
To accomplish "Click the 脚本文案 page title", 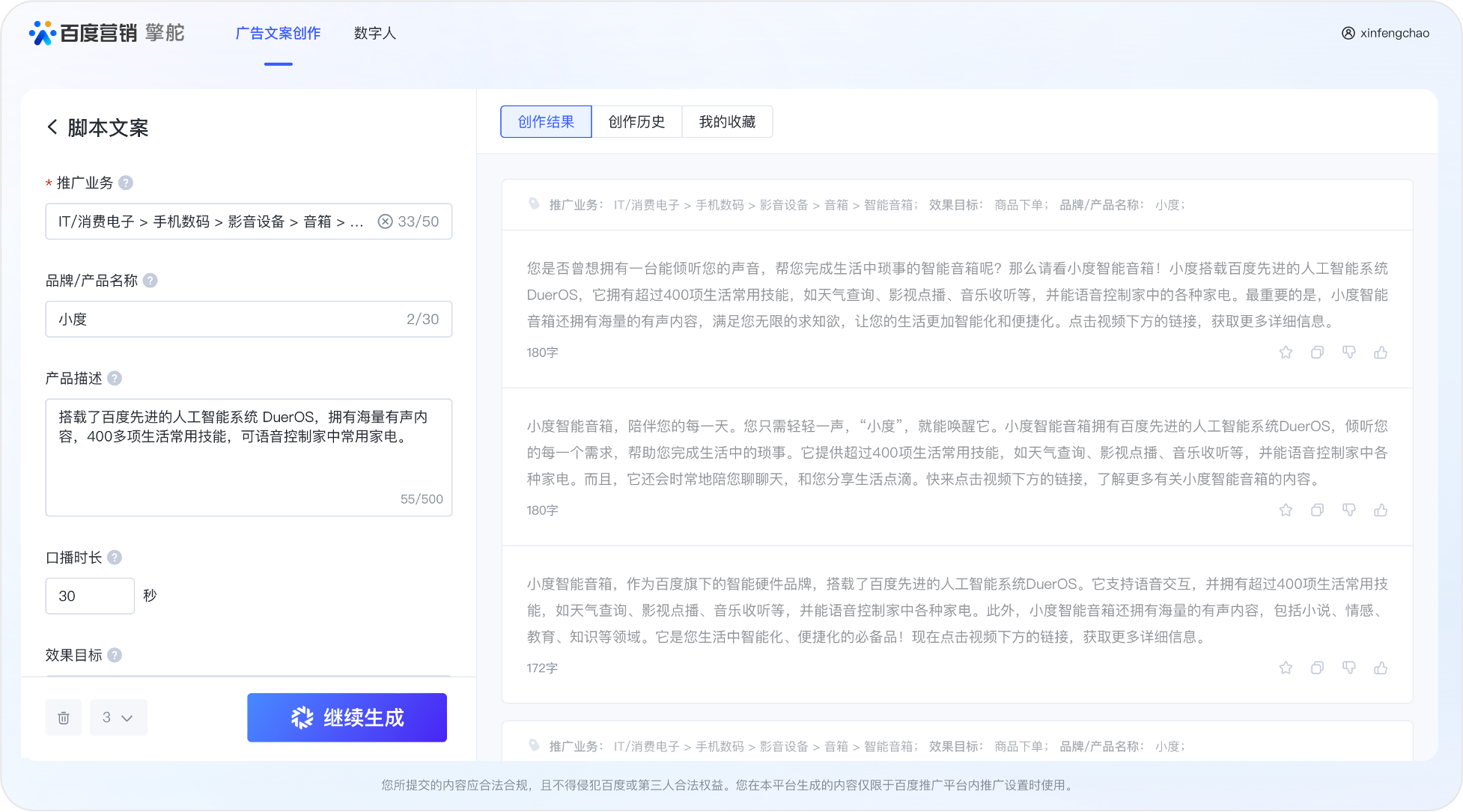I will coord(108,128).
